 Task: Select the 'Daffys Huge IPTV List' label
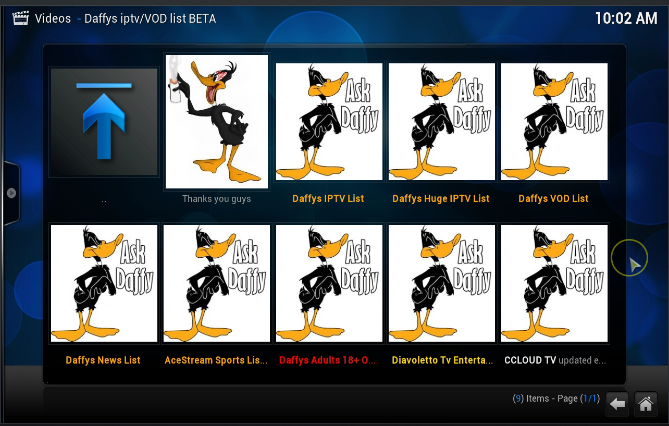coord(441,198)
